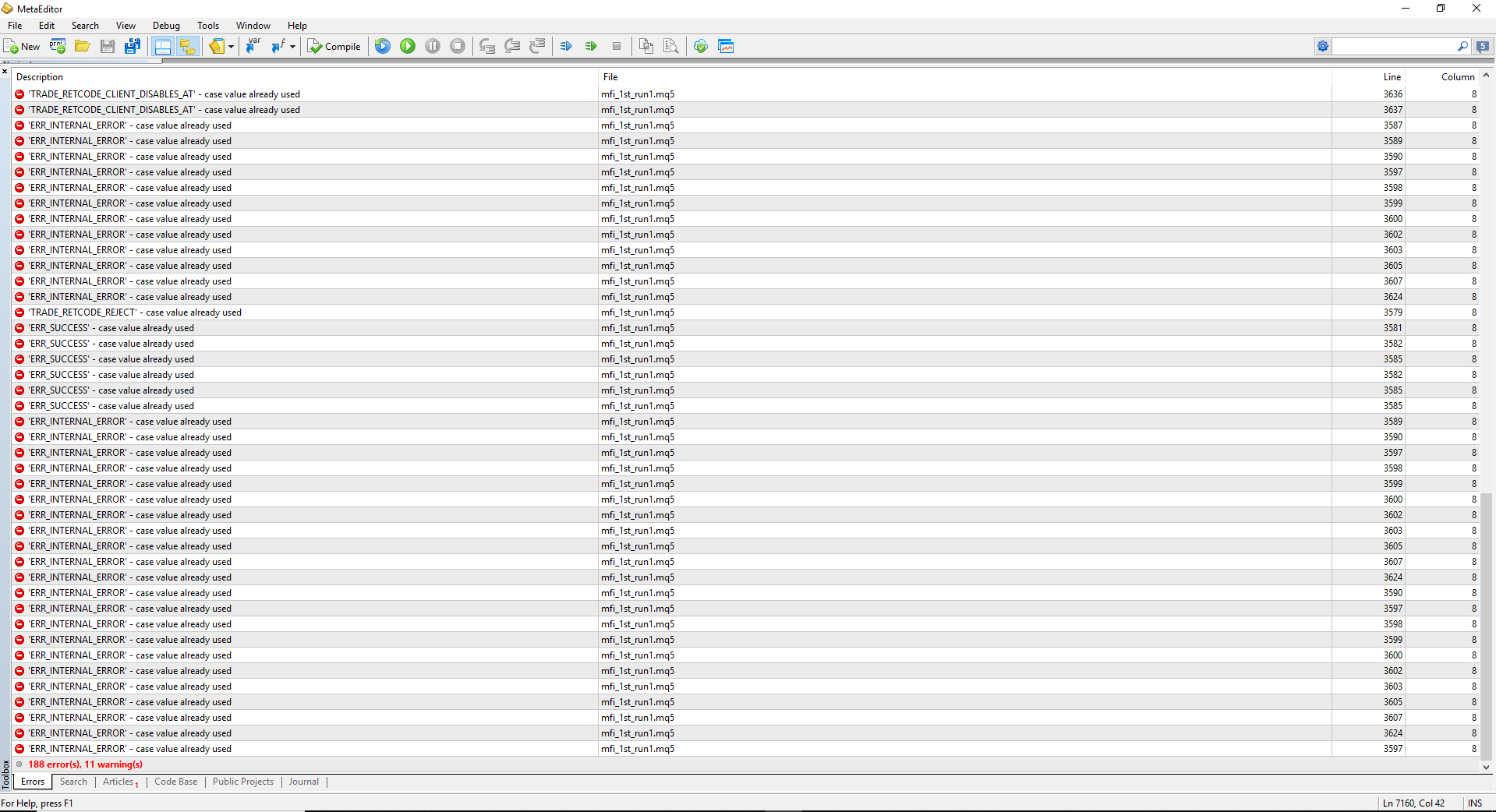This screenshot has height=812, width=1496.
Task: Open the trading terminal icon
Action: coord(726,47)
